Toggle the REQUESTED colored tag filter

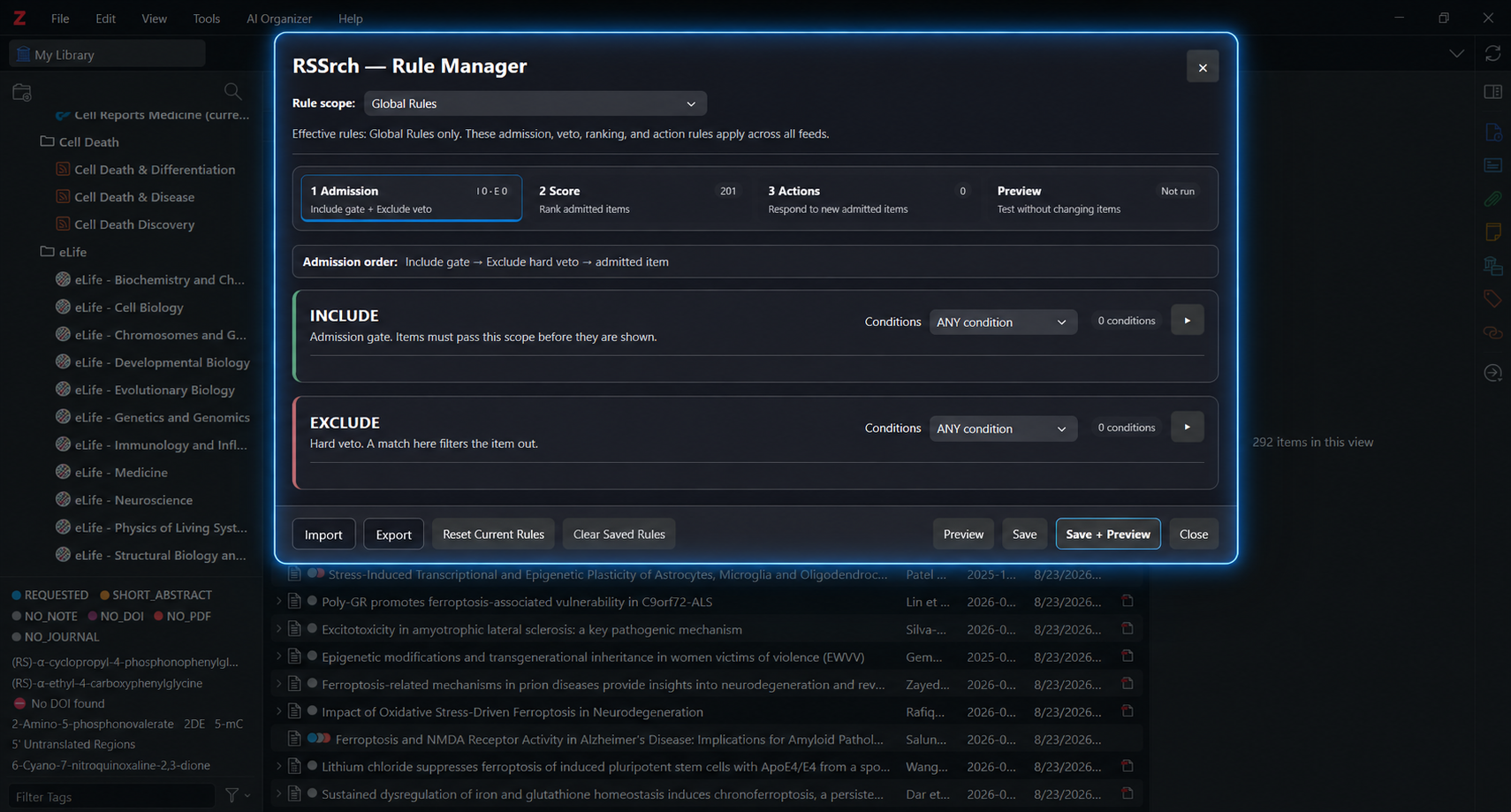(50, 595)
